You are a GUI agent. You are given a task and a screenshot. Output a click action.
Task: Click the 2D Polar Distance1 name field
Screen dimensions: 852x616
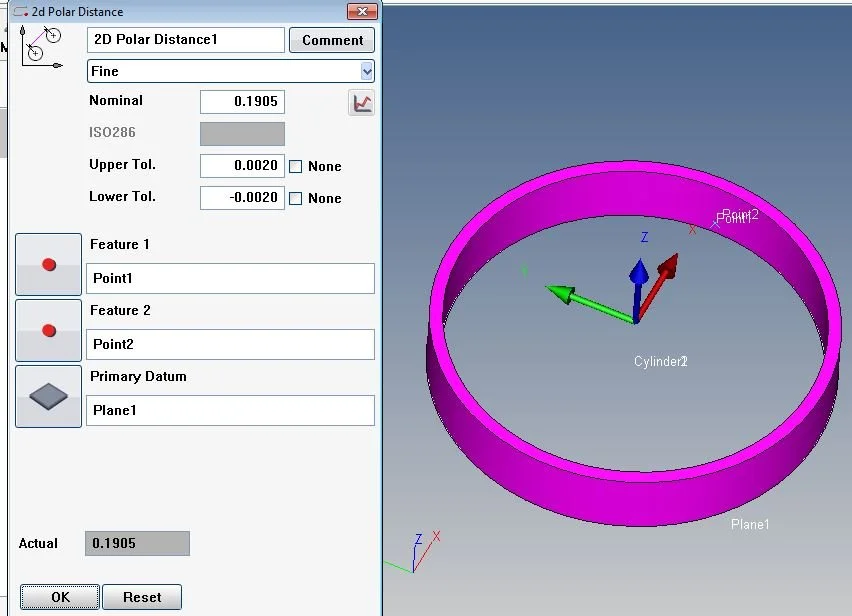[x=185, y=40]
